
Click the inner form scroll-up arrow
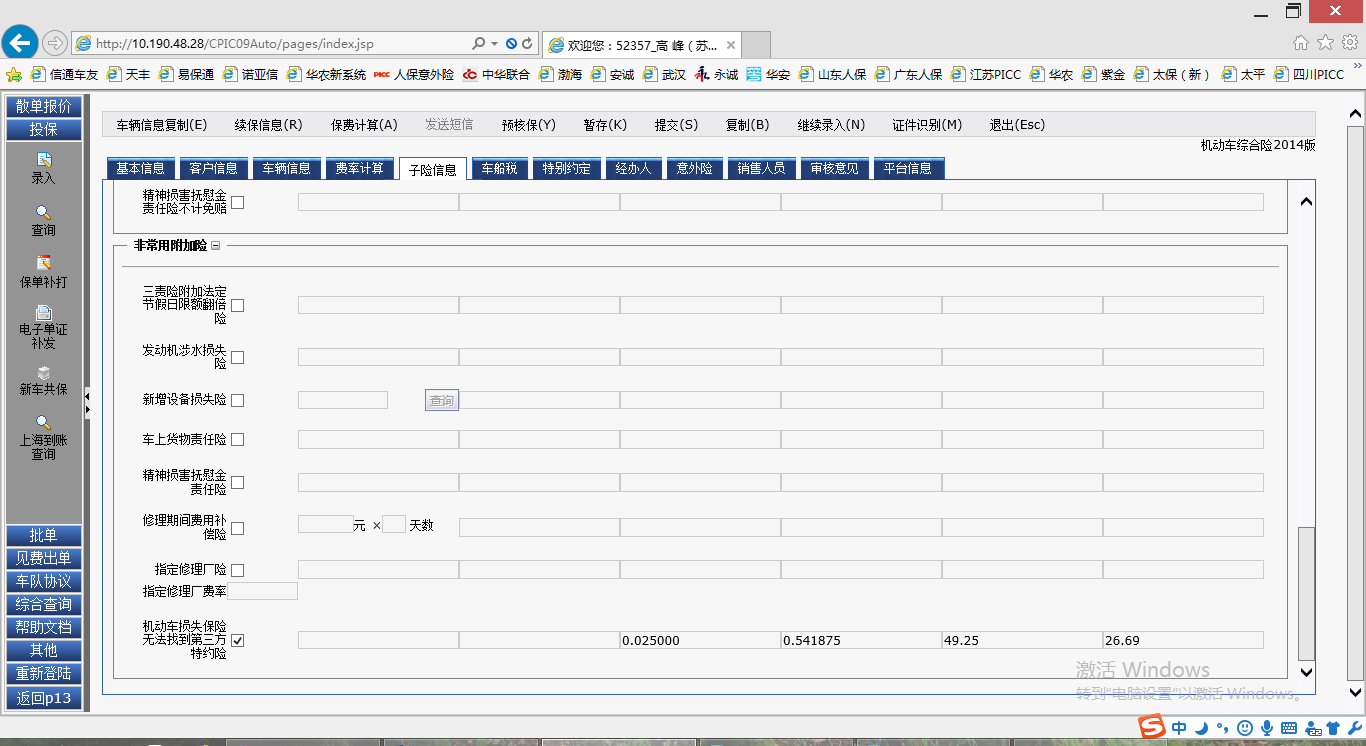point(1305,201)
